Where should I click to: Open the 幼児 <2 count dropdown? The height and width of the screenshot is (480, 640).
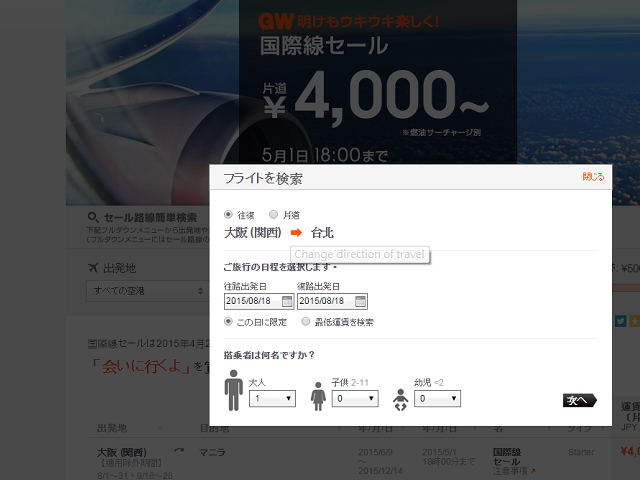point(437,398)
